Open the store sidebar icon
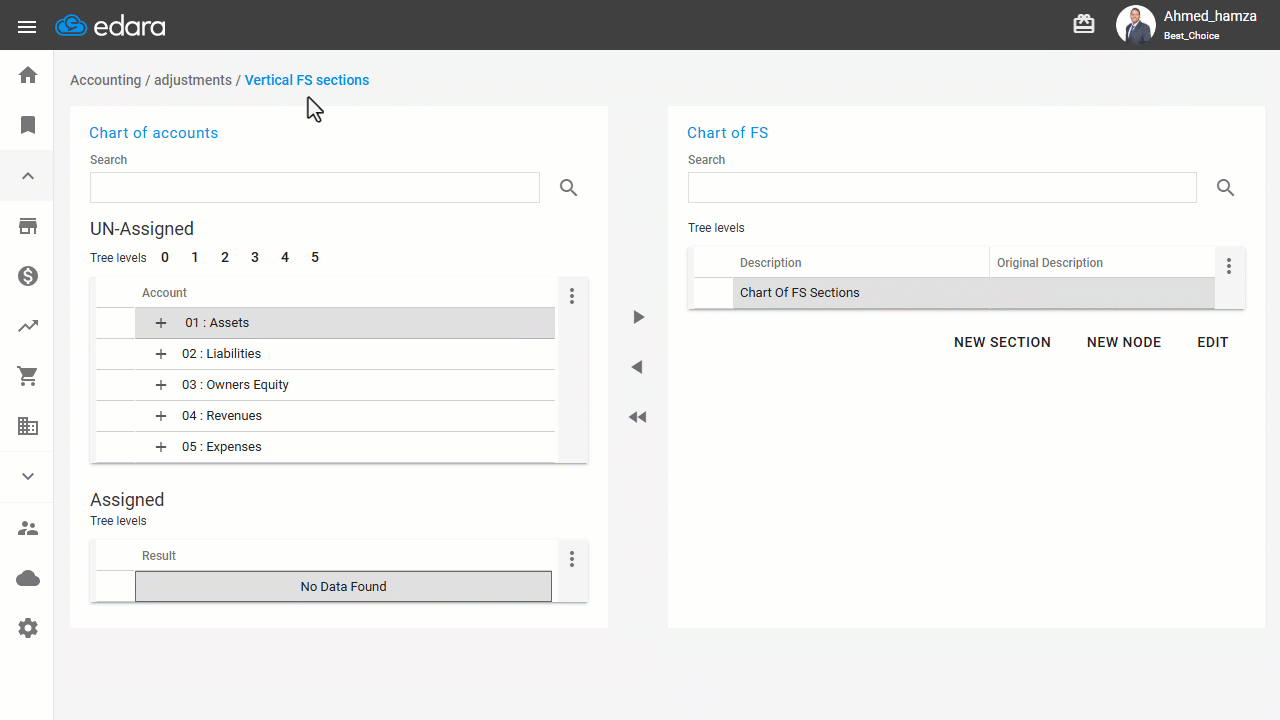This screenshot has height=720, width=1280. (28, 226)
